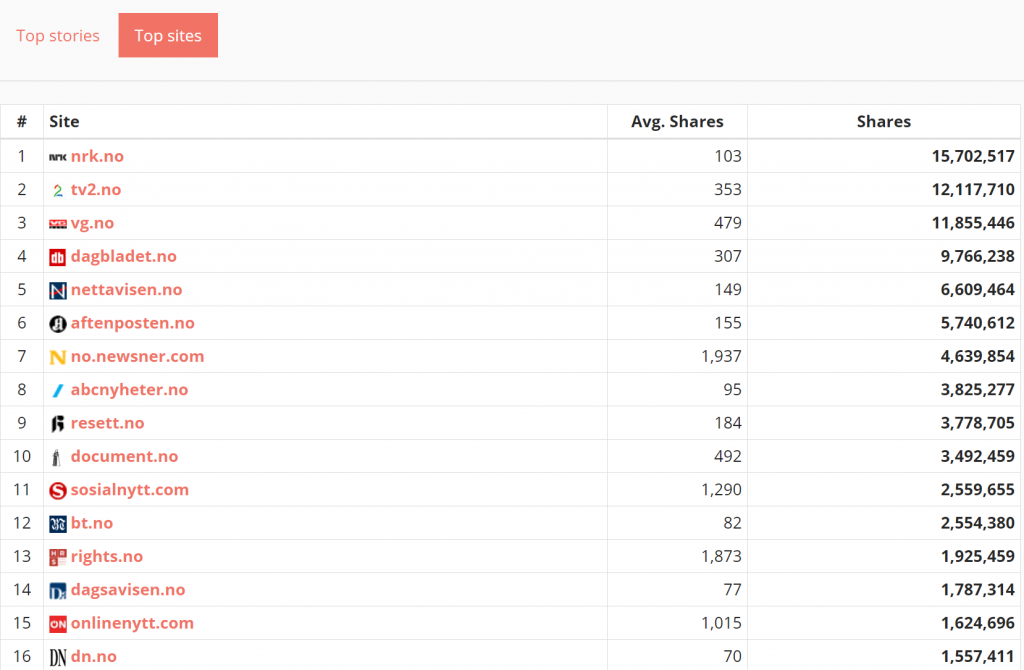Open the bt.no link
This screenshot has height=670, width=1024.
click(92, 523)
